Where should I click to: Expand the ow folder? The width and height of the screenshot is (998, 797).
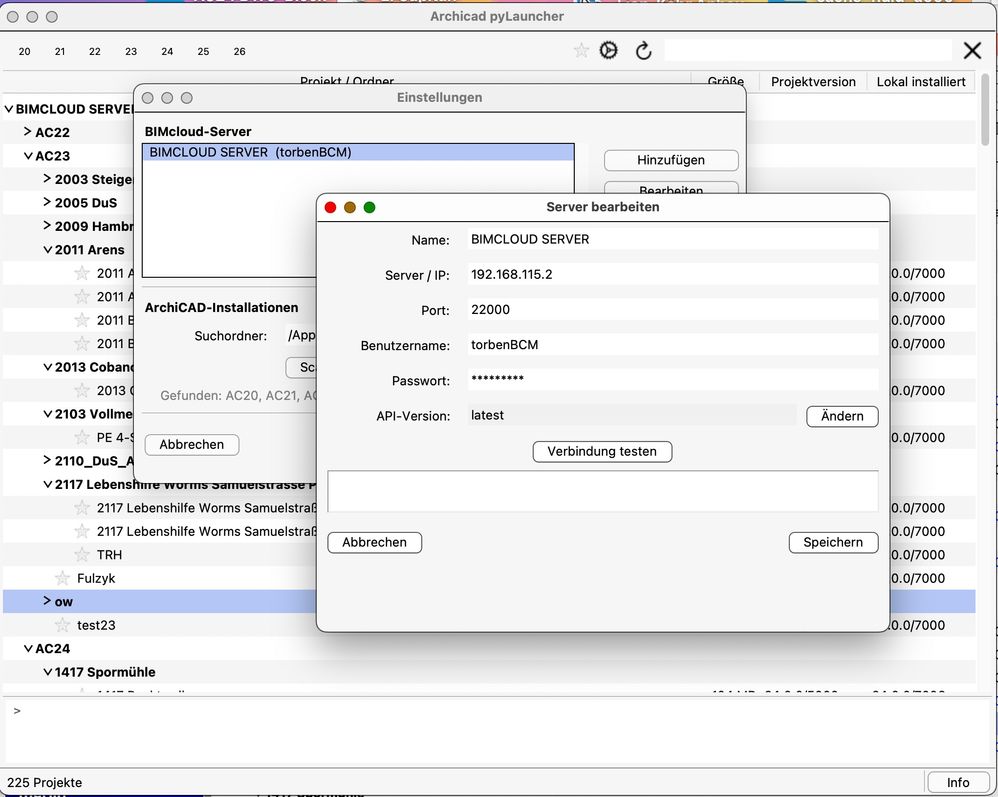click(47, 601)
